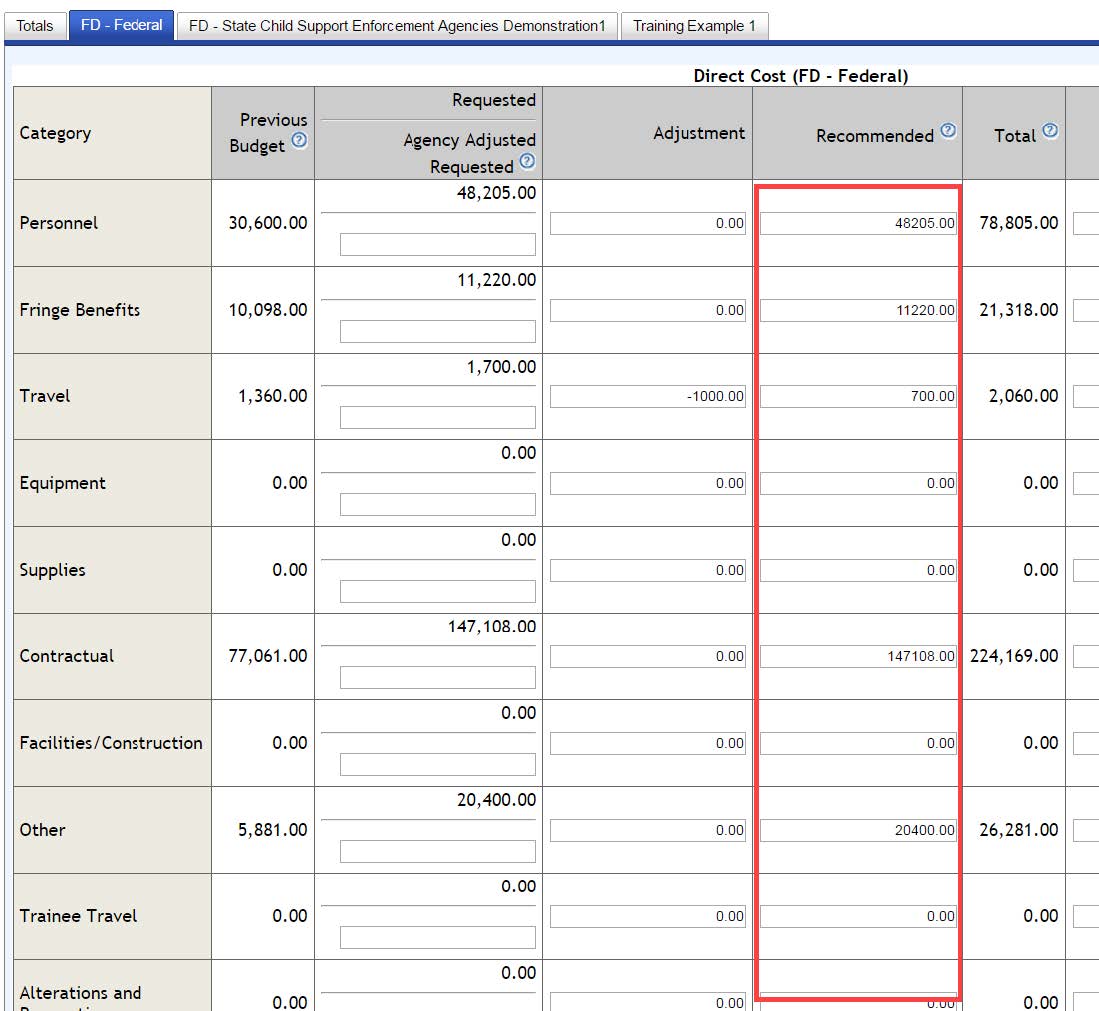
Task: Click the Equipment Adjustment input field
Action: [x=648, y=484]
